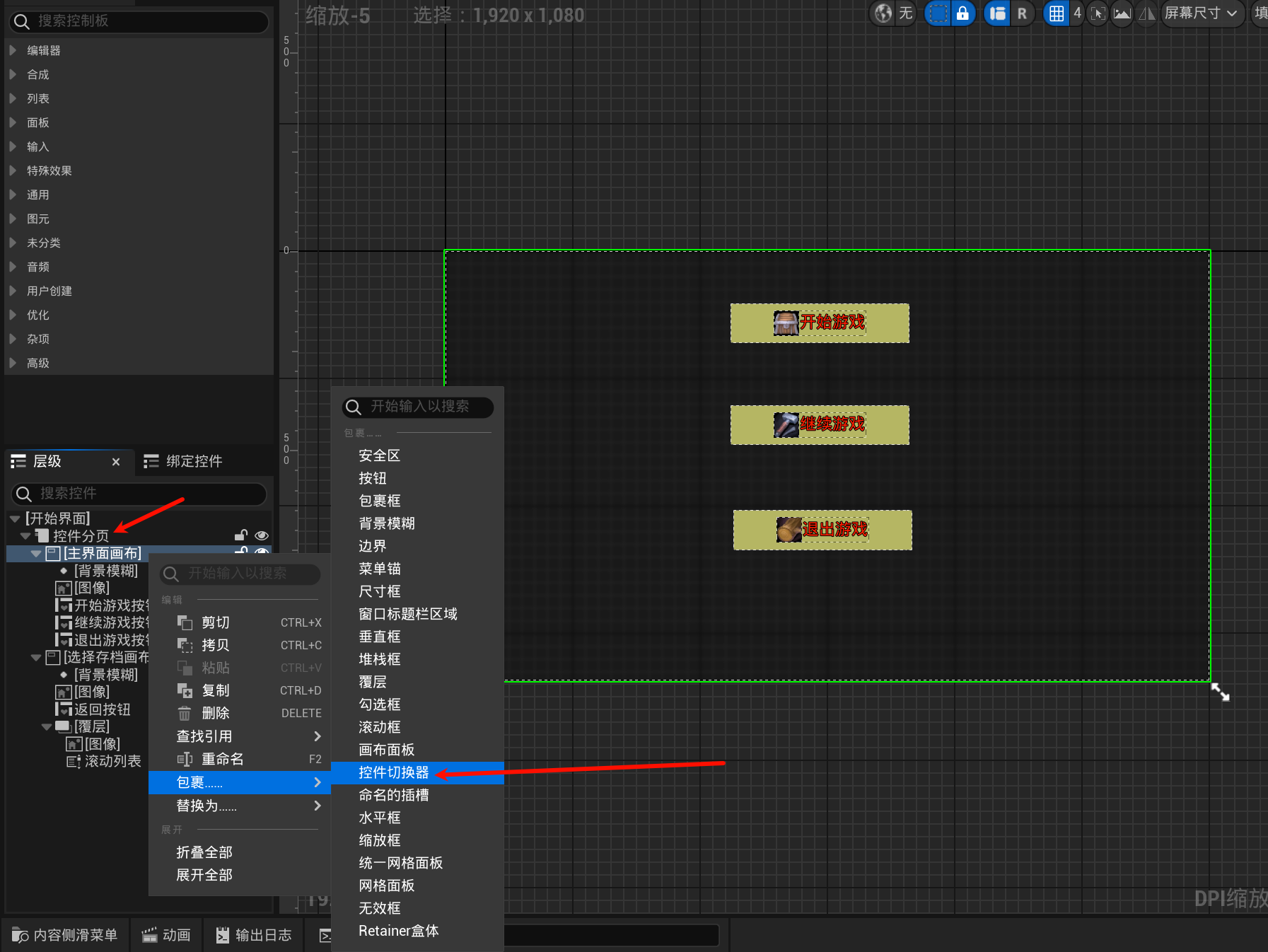Toggle the dashed outline display button
The height and width of the screenshot is (952, 1268).
click(x=938, y=13)
